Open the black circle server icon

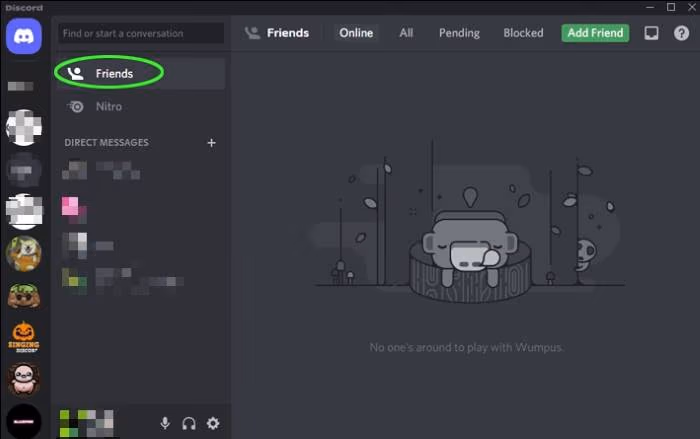click(24, 421)
